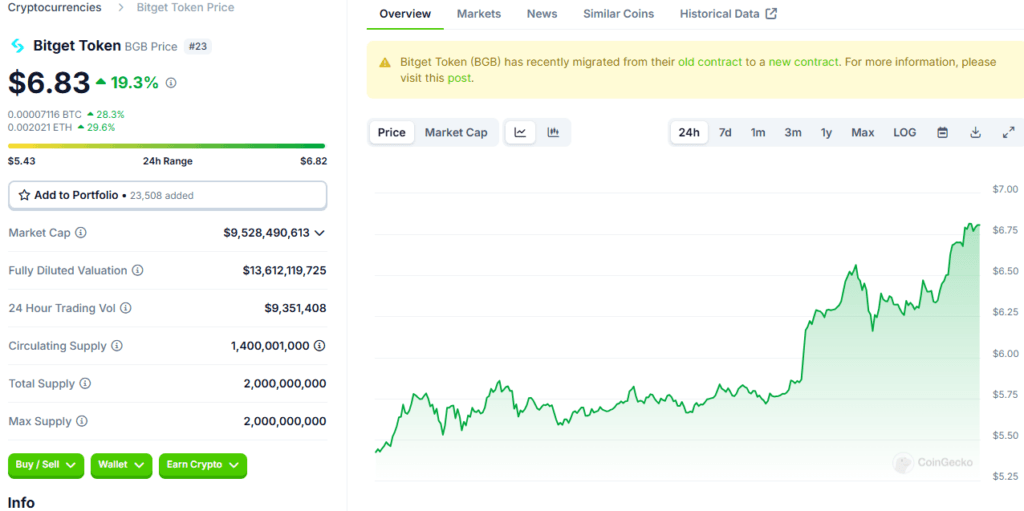This screenshot has width=1024, height=511.
Task: Click info icon beside the 19.3% change
Action: (x=171, y=83)
